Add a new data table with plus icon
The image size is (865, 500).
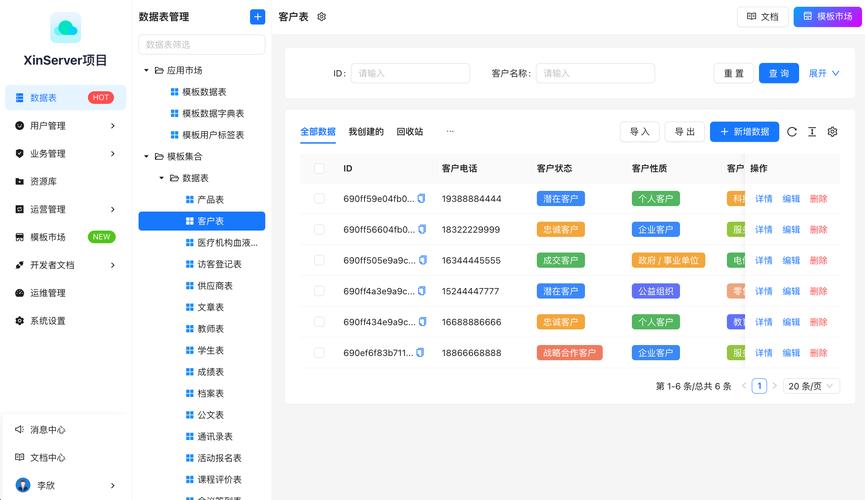[257, 17]
